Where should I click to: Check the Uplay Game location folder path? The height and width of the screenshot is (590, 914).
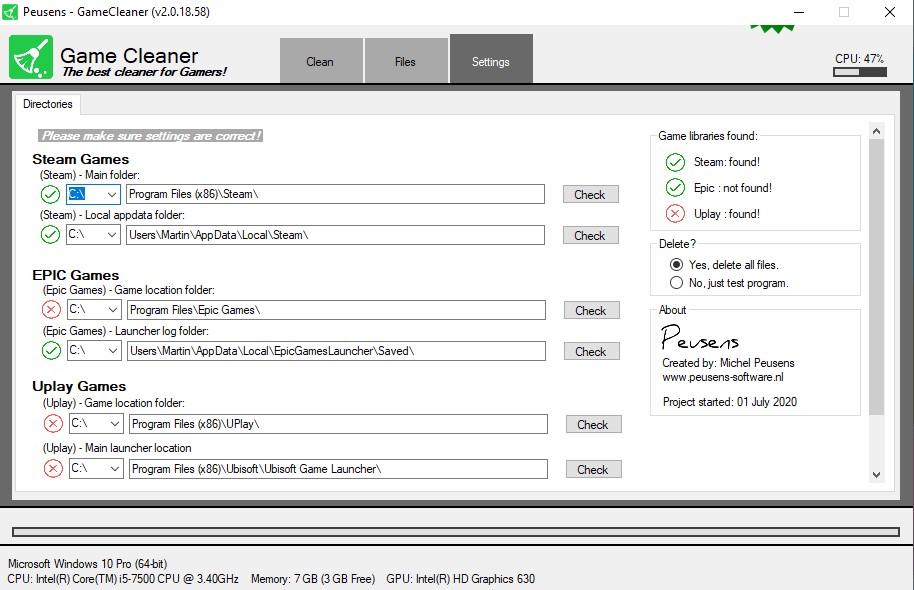pyautogui.click(x=593, y=424)
